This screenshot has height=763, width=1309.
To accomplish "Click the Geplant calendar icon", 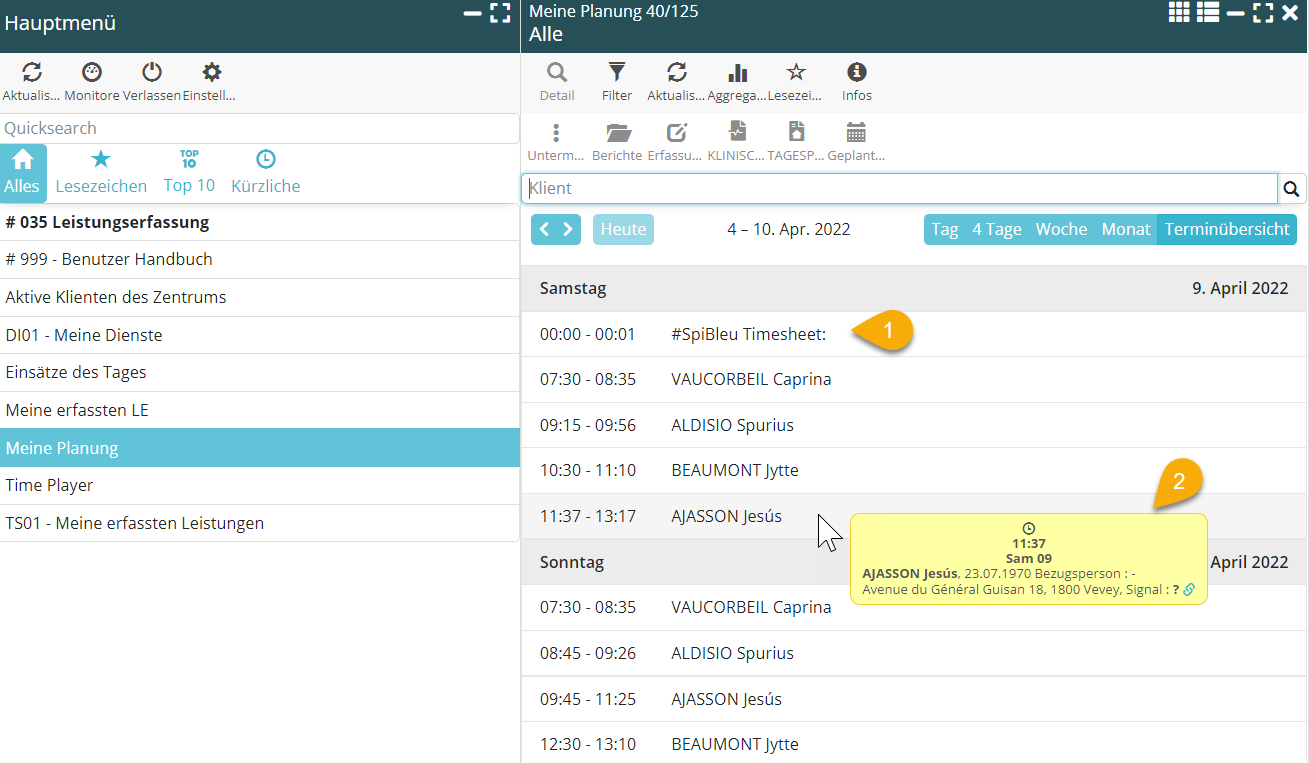I will click(856, 133).
